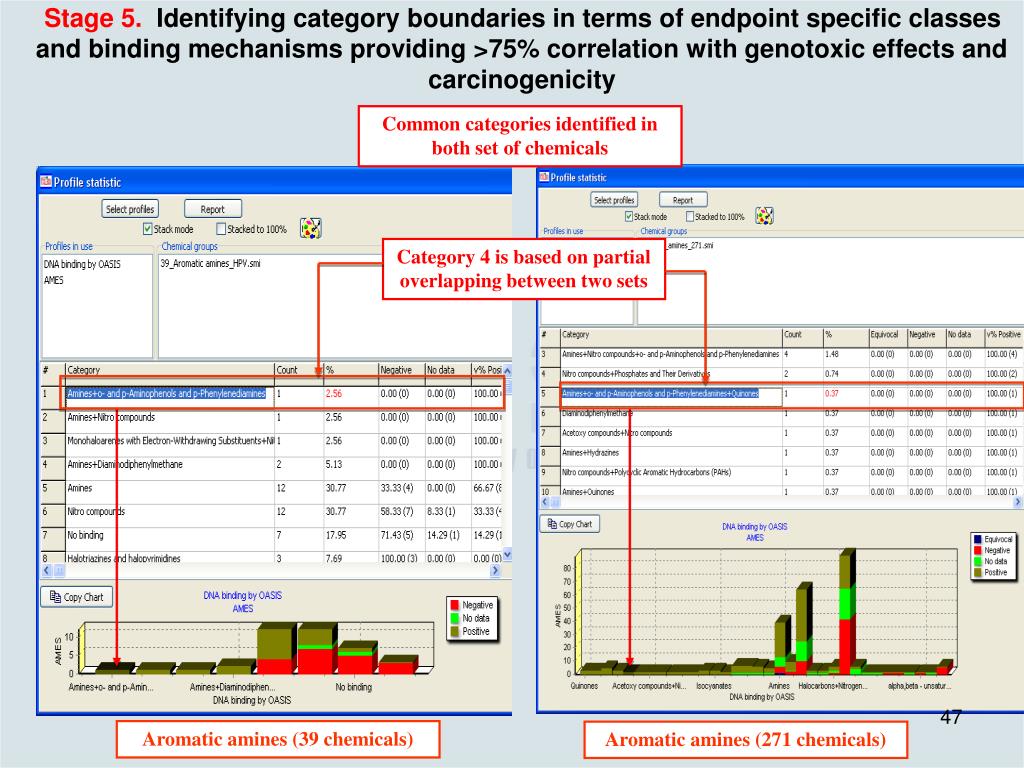Image resolution: width=1024 pixels, height=768 pixels.
Task: Click copy icon on left Copy Chart button
Action: click(x=55, y=597)
